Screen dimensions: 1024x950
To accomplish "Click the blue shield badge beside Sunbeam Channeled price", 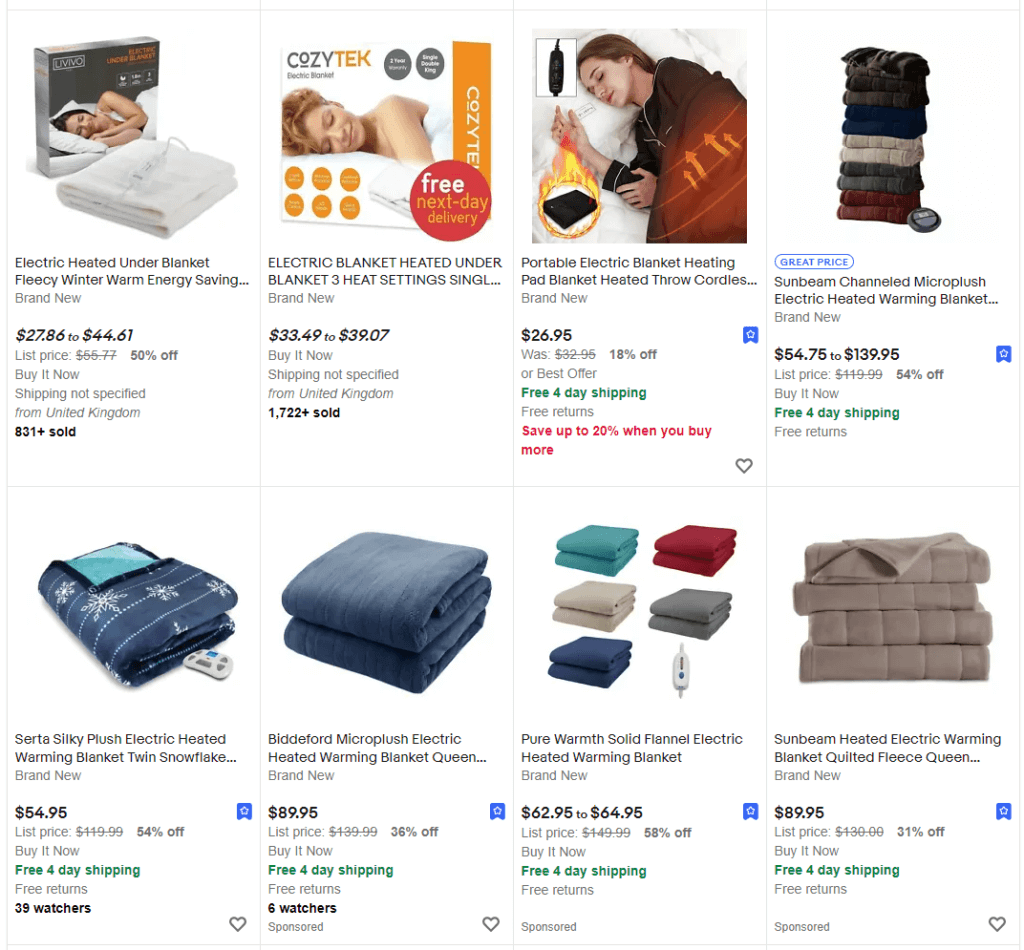I will click(x=1004, y=354).
